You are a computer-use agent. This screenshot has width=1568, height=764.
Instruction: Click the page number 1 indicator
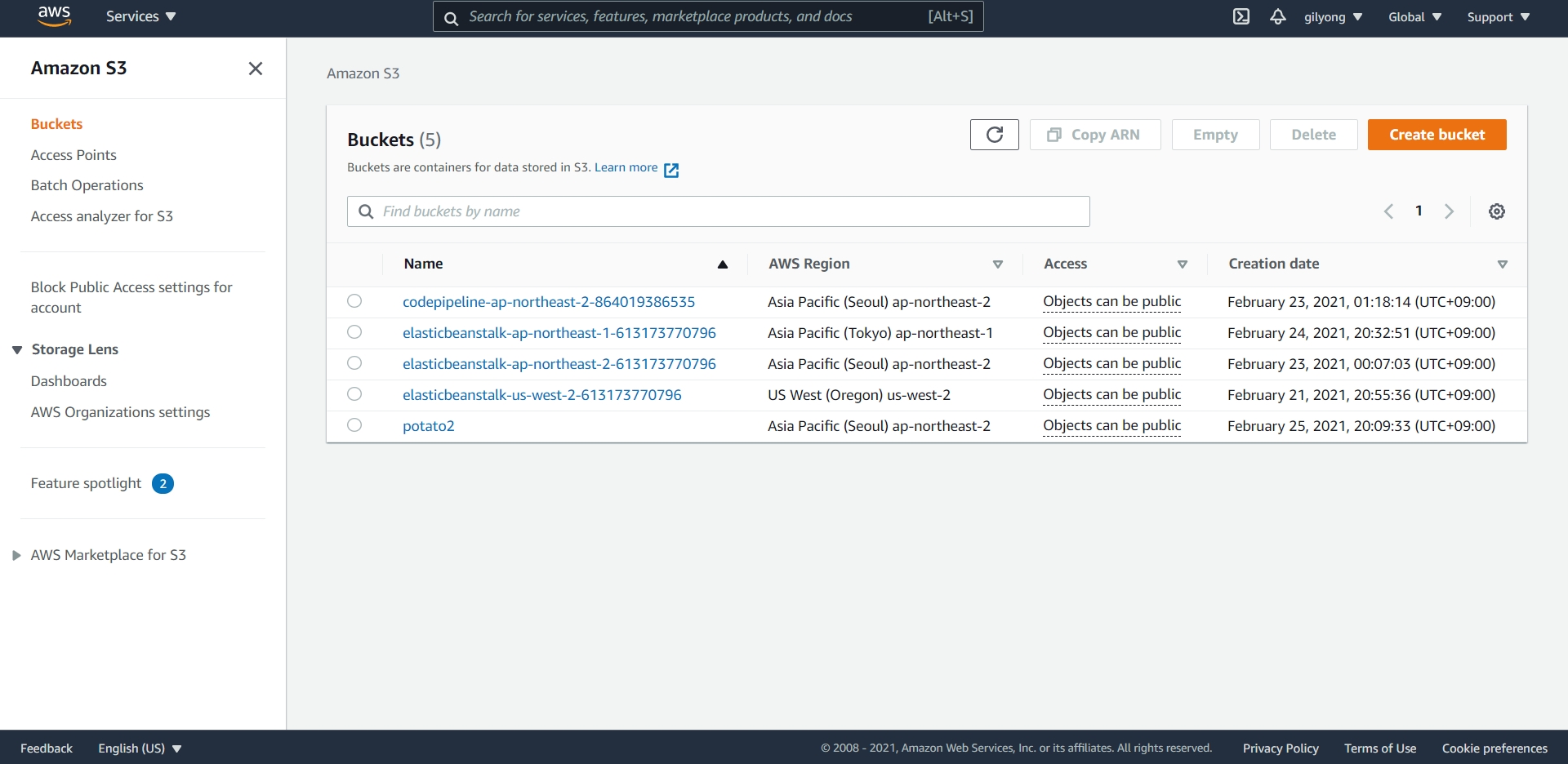point(1419,211)
